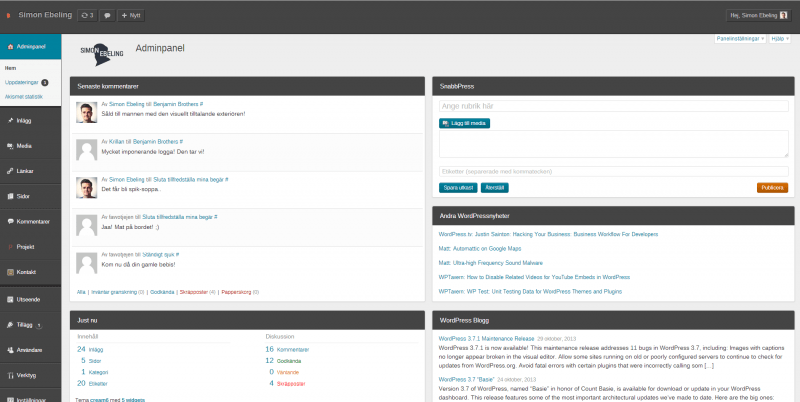Click the Senaste kommentarer panel header
This screenshot has height=402, width=800.
point(247,86)
